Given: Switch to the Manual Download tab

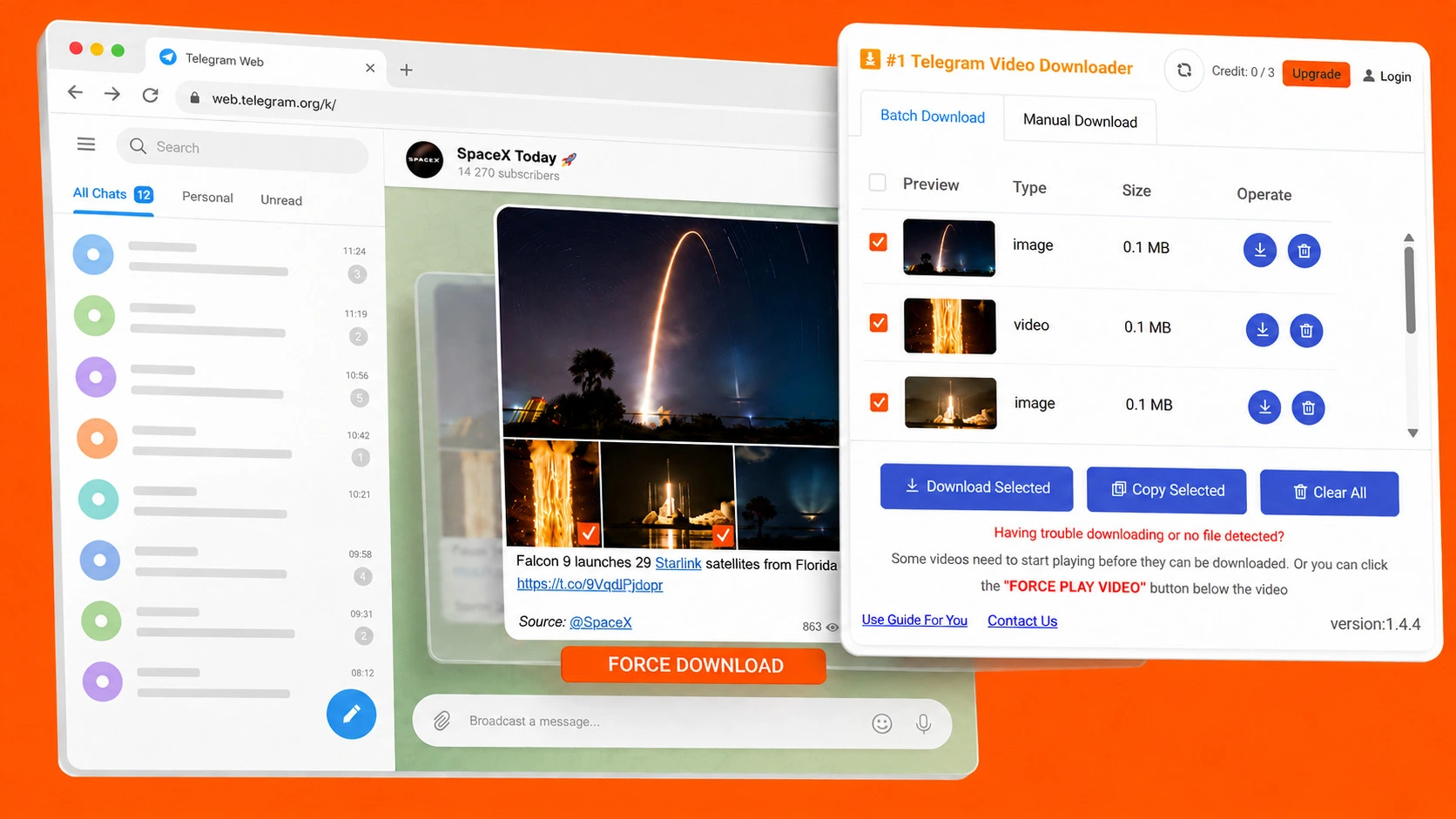Looking at the screenshot, I should click(1080, 121).
